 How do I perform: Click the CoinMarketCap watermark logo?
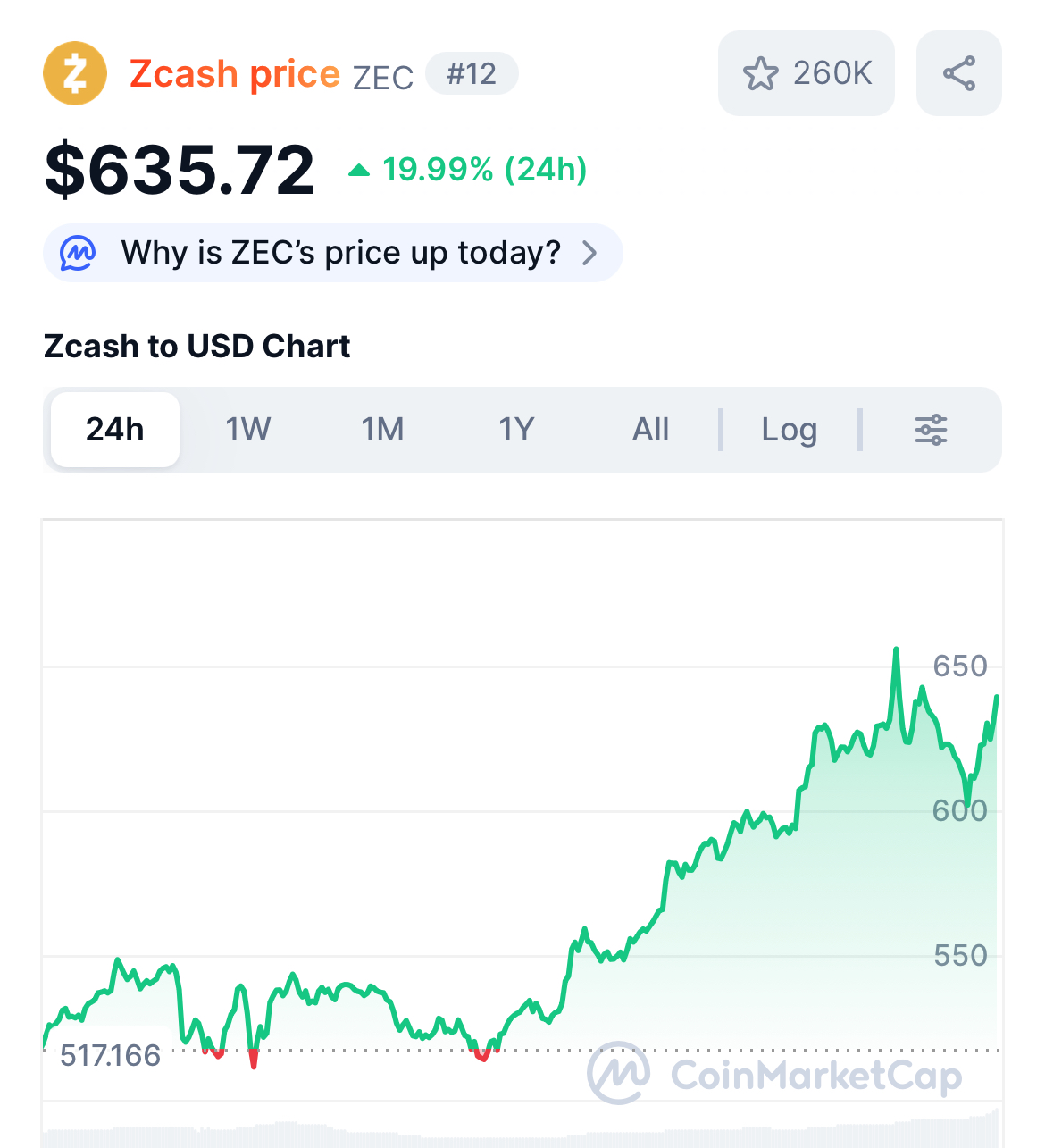point(618,1073)
